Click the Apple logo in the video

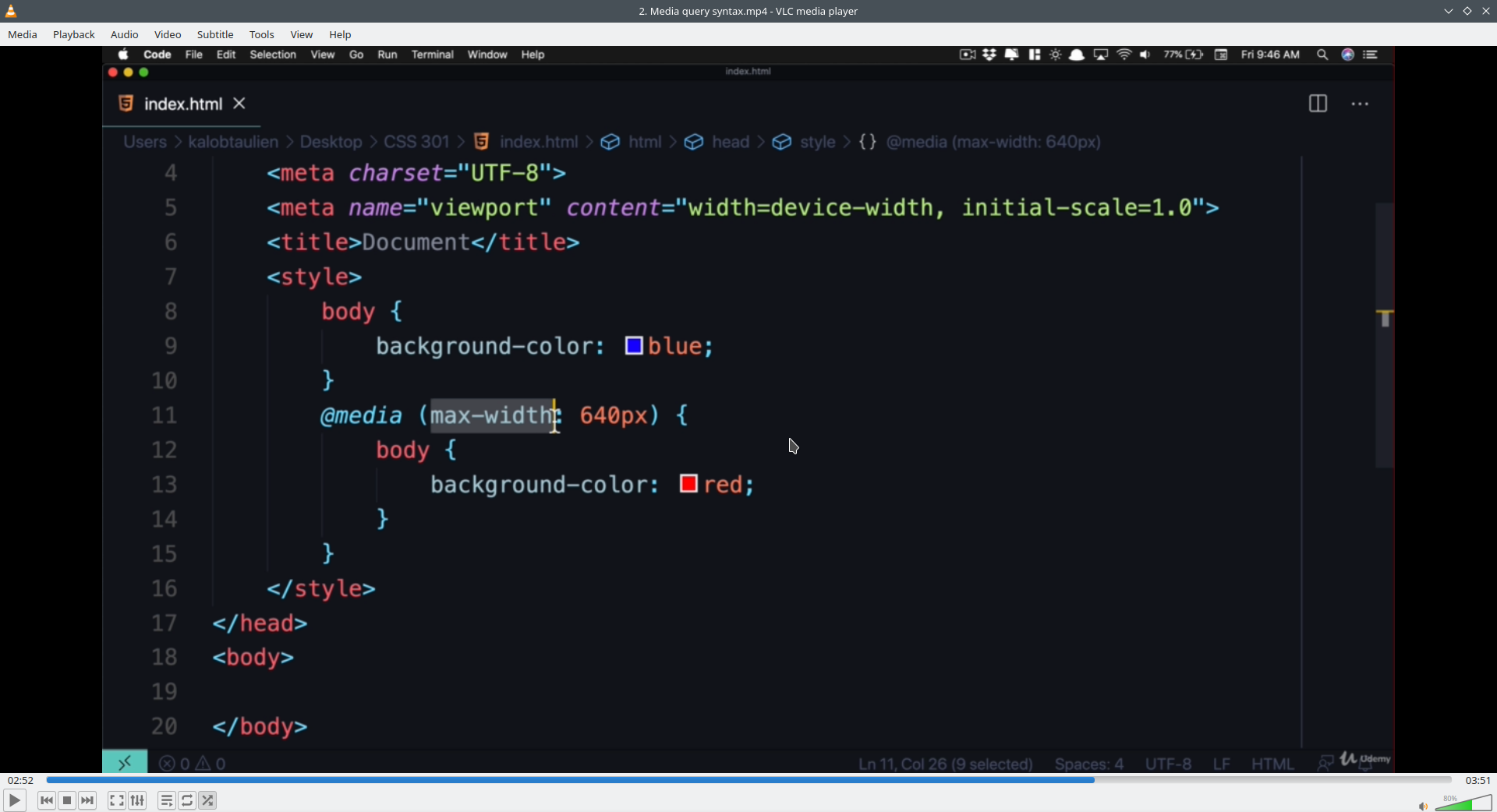(x=123, y=55)
